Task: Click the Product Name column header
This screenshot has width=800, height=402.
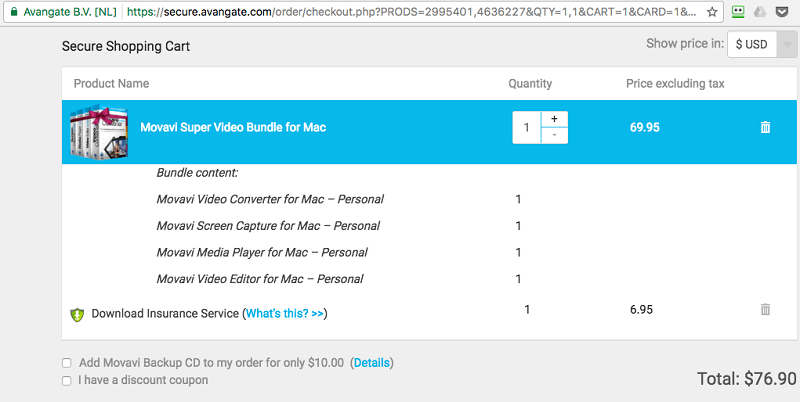Action: tap(111, 84)
